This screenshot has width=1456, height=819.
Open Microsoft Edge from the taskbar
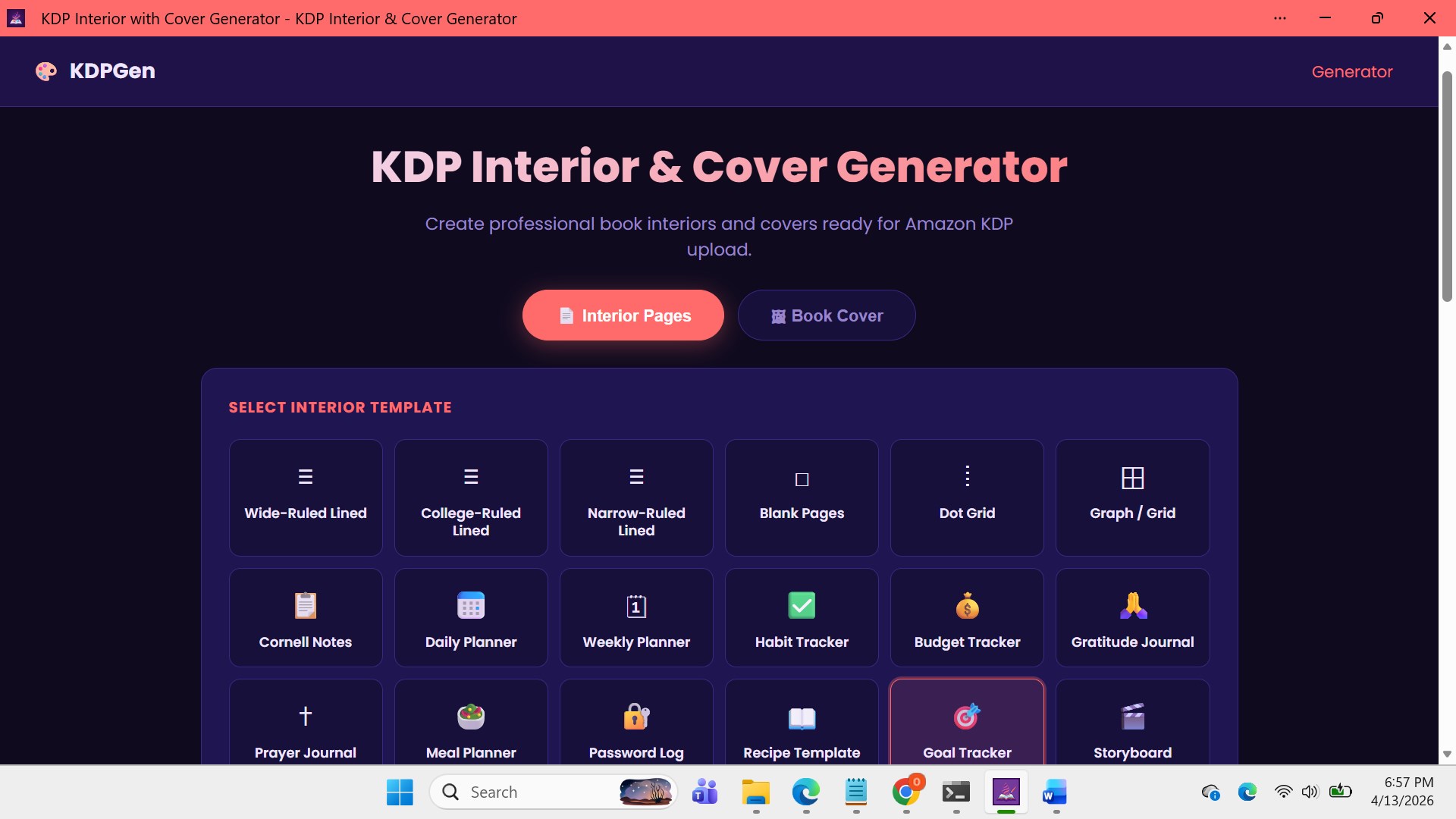[x=805, y=792]
